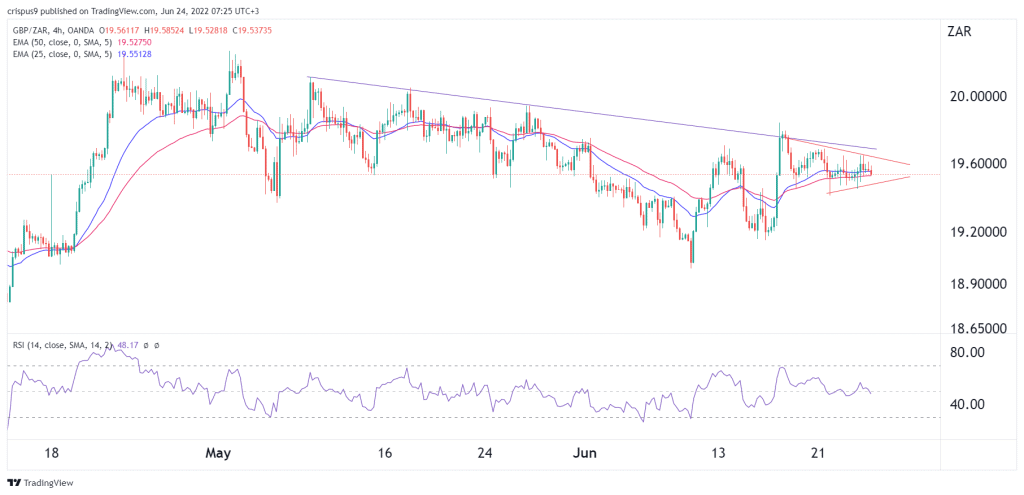Click the TradingView logo at the bottom left
The height and width of the screenshot is (495, 1024).
pyautogui.click(x=40, y=483)
